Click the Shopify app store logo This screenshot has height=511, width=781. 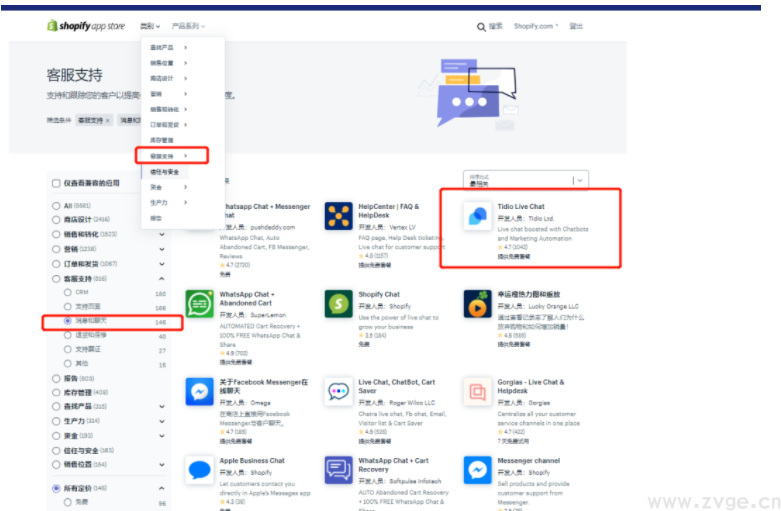pos(85,26)
